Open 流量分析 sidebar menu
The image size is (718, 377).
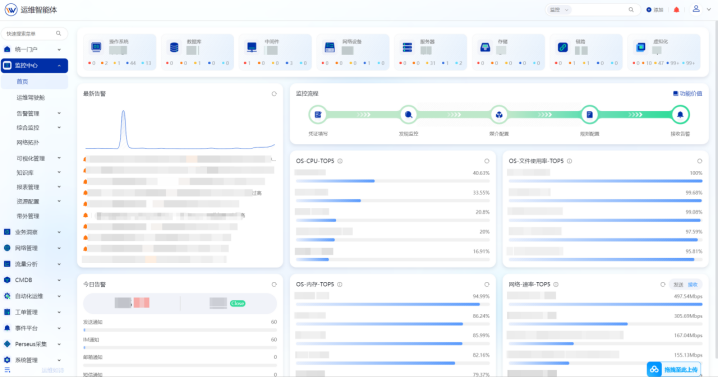pos(34,264)
